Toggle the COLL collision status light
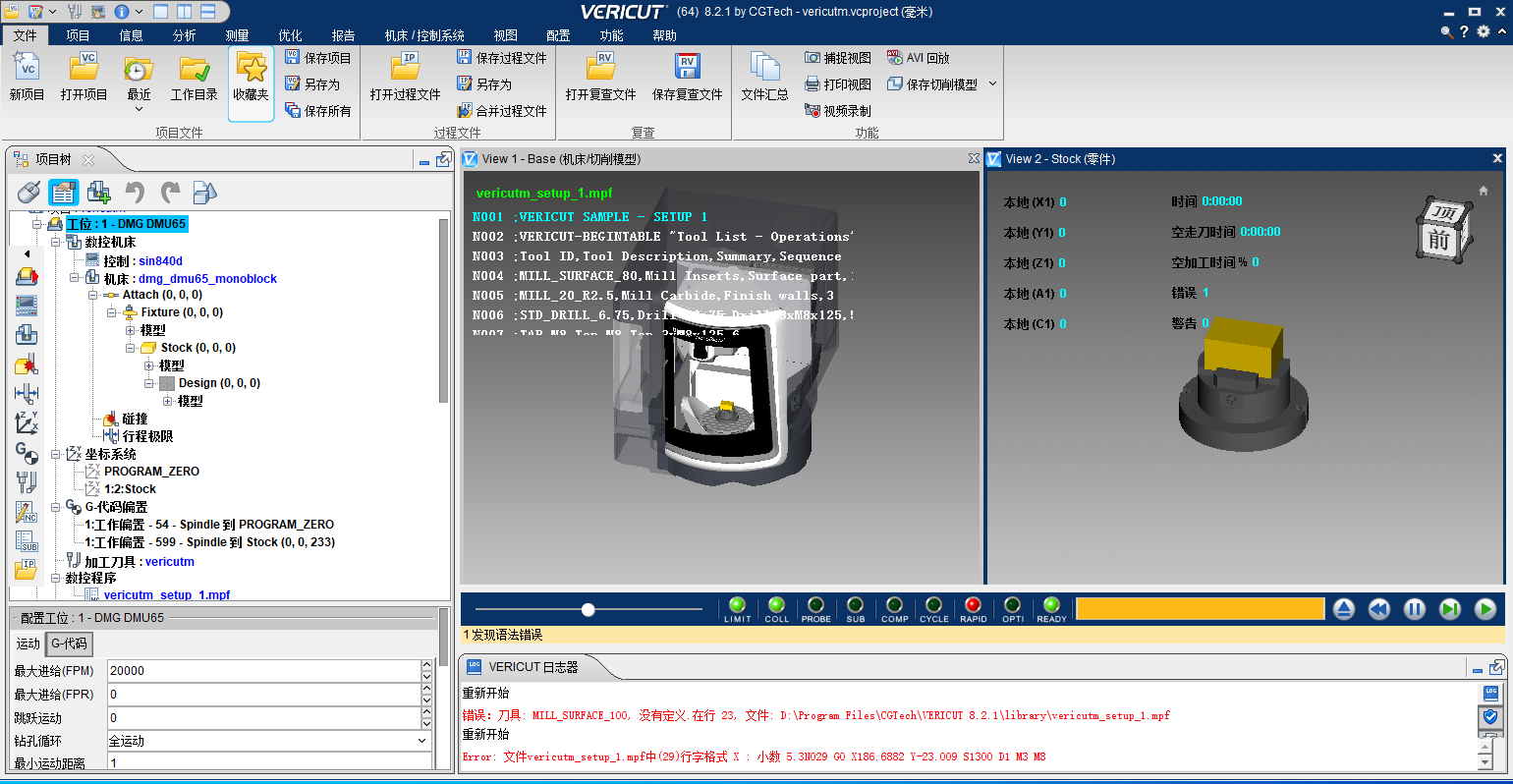 click(777, 605)
